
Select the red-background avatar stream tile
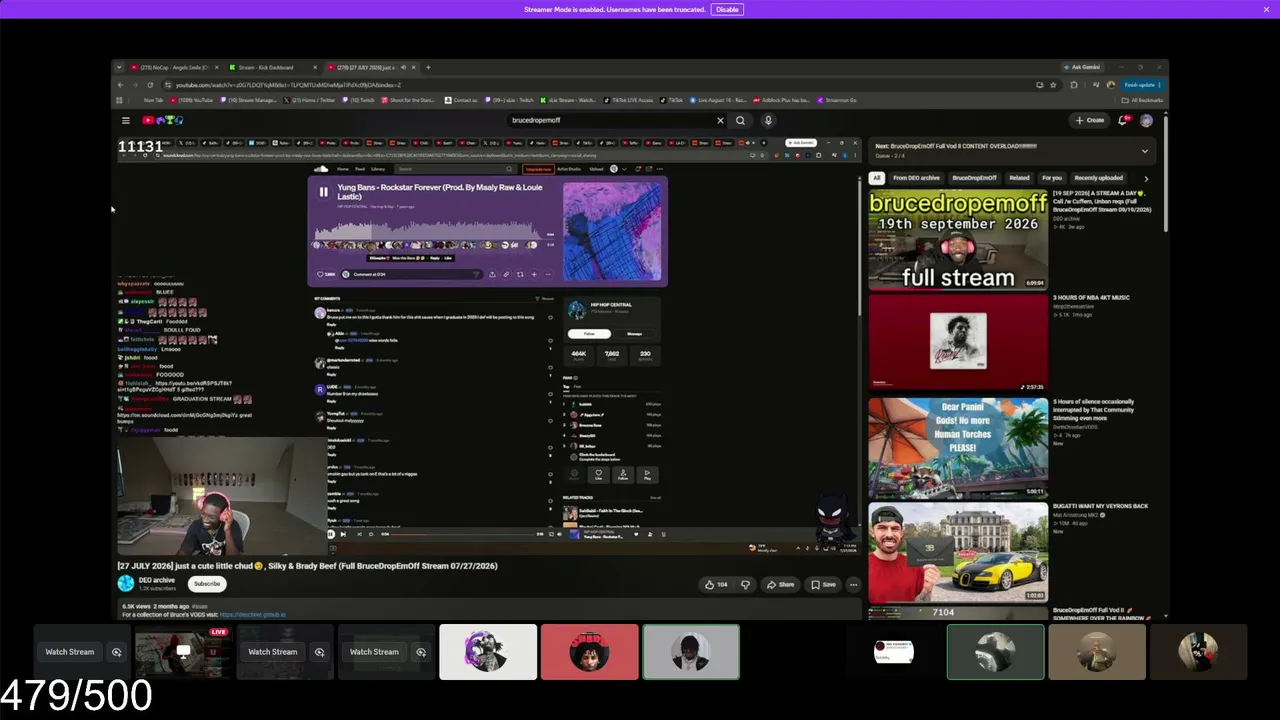589,652
